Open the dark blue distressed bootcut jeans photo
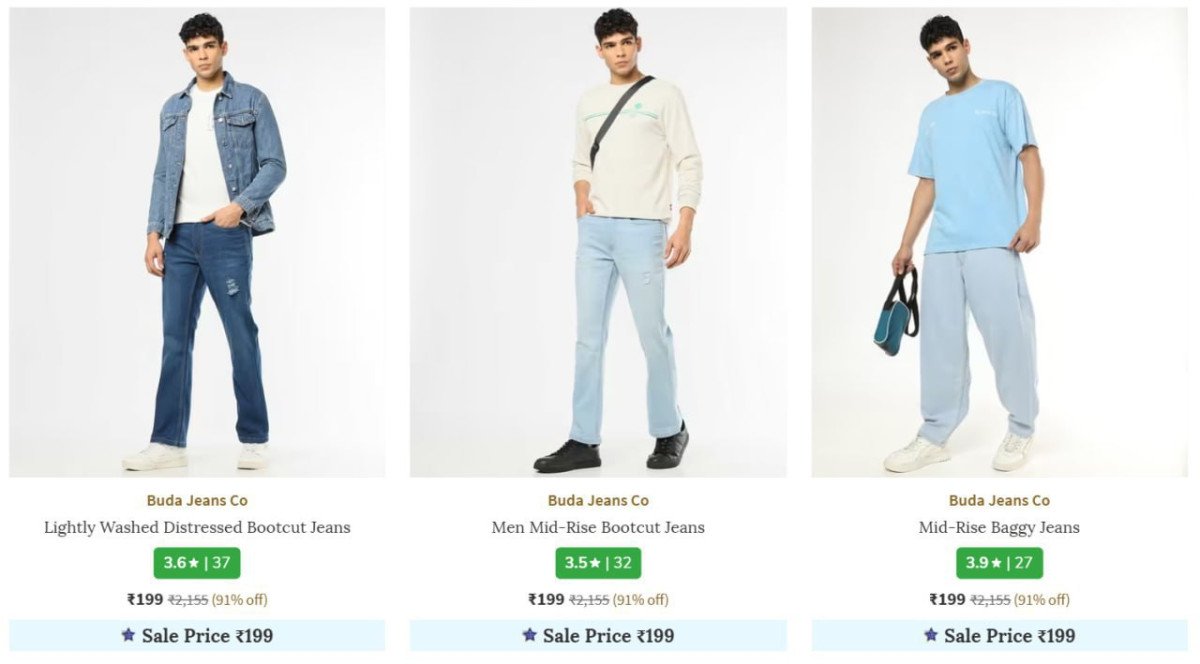 click(197, 242)
